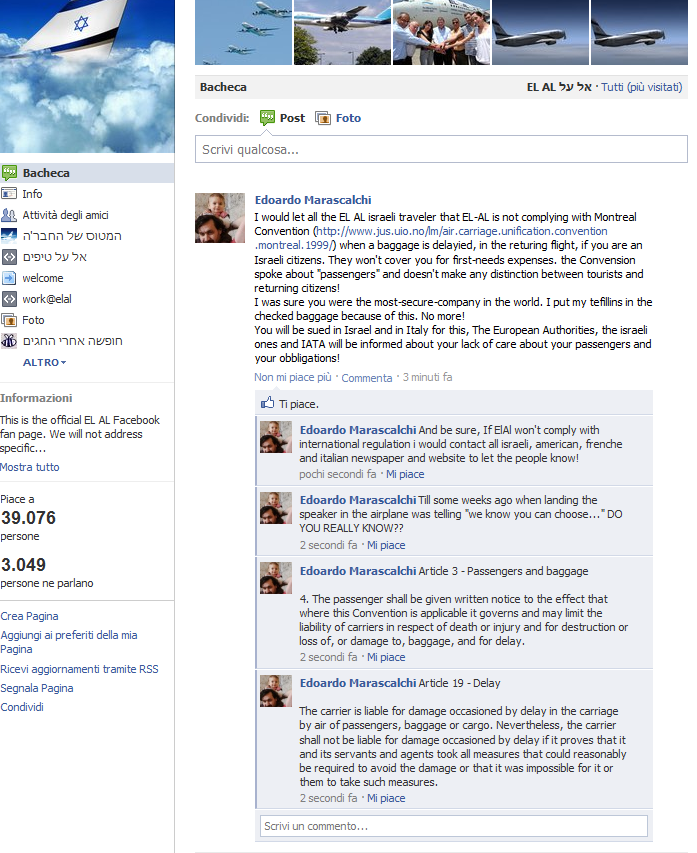
Task: Click the 39.076 like count
Action: coord(28,518)
